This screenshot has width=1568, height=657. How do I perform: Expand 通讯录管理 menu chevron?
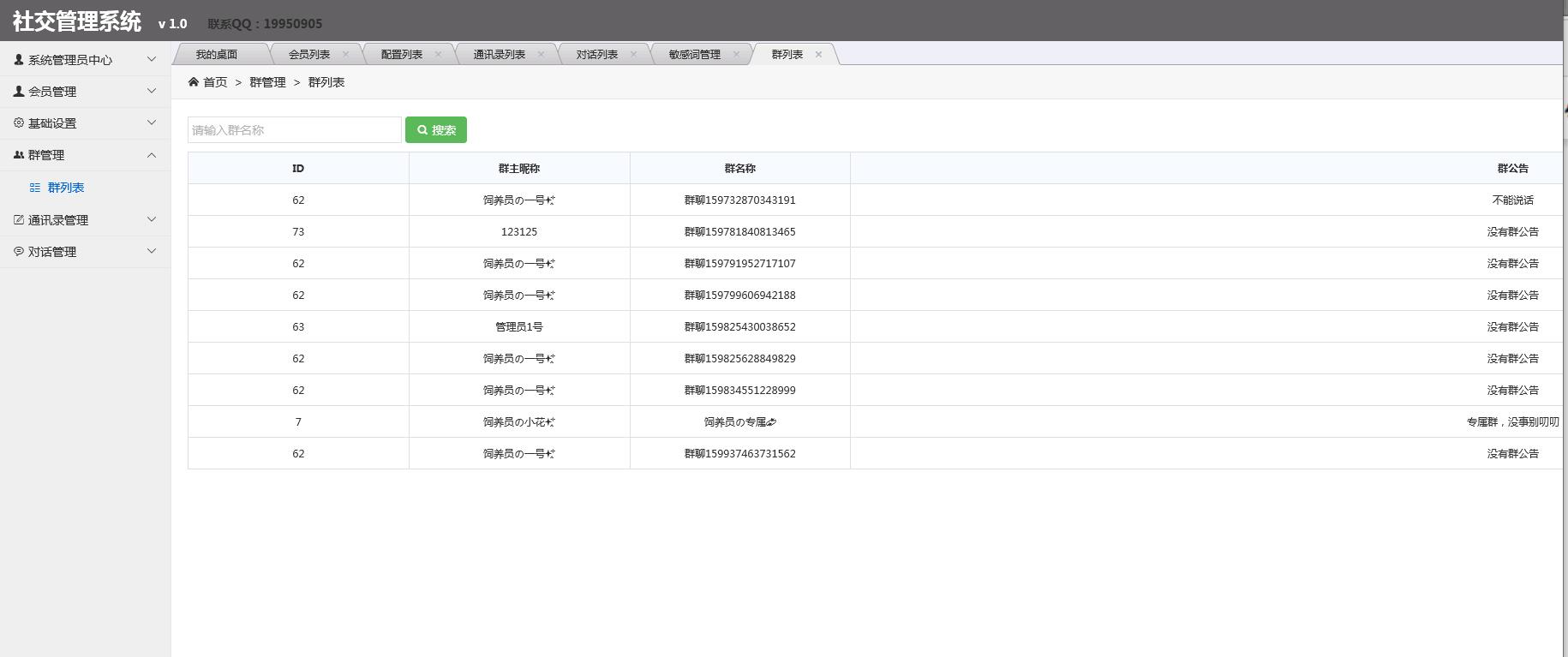coord(152,219)
